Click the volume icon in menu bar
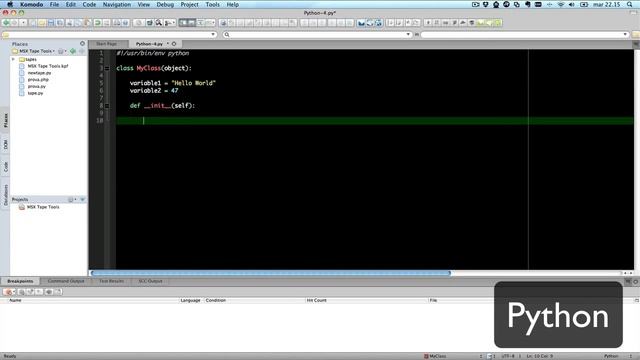This screenshot has width=640, height=360. 571,4
